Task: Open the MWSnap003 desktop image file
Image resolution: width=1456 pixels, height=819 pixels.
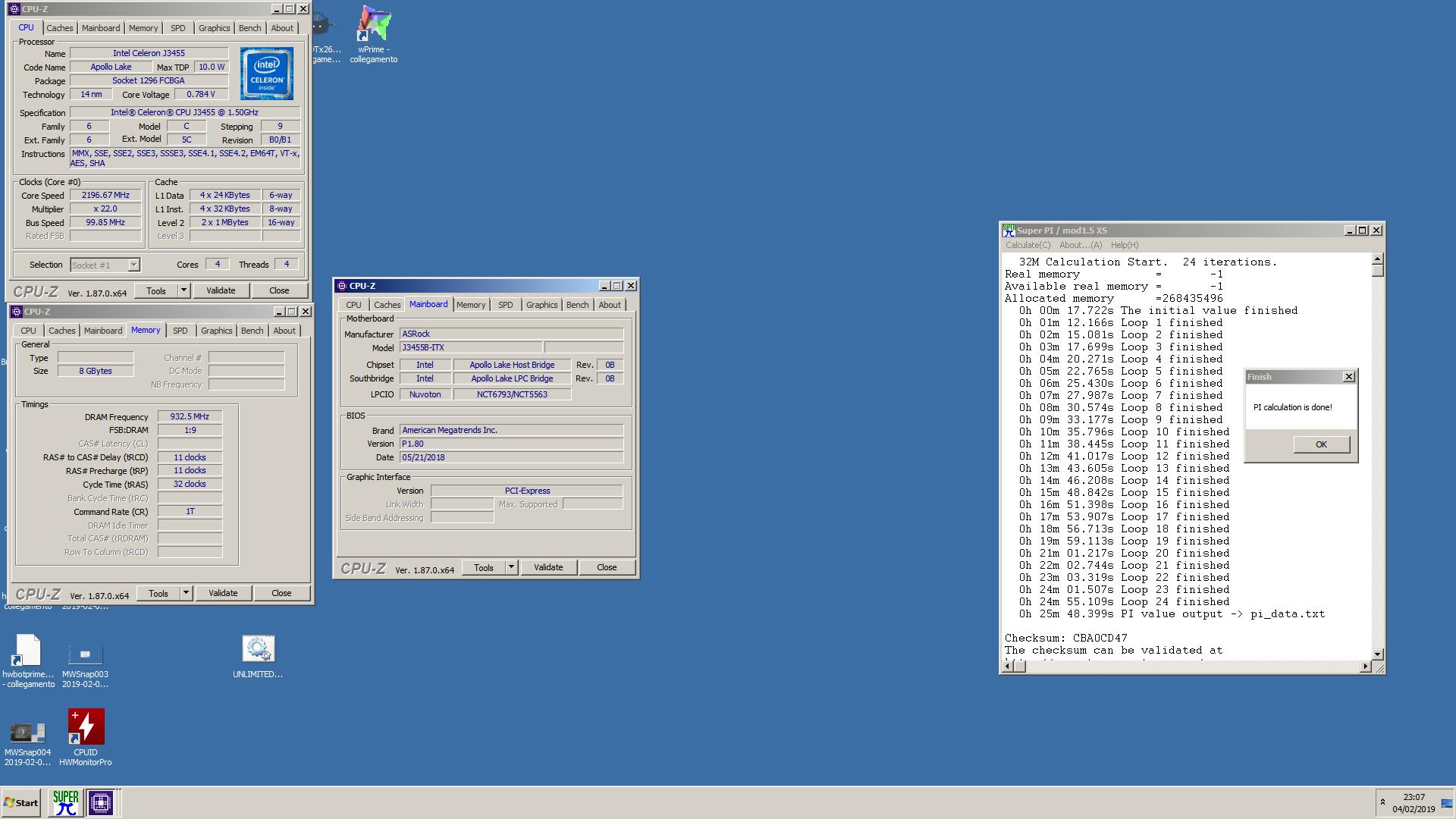Action: pyautogui.click(x=85, y=665)
